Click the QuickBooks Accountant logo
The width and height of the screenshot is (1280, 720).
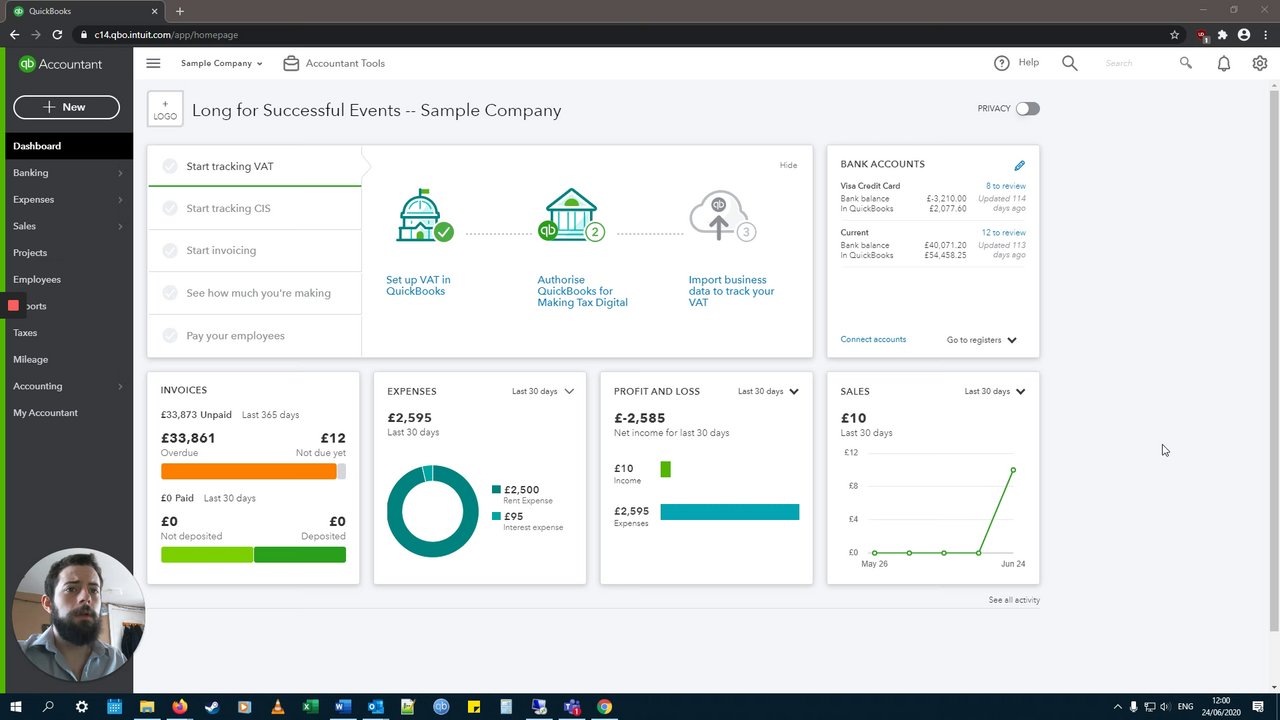coord(60,64)
